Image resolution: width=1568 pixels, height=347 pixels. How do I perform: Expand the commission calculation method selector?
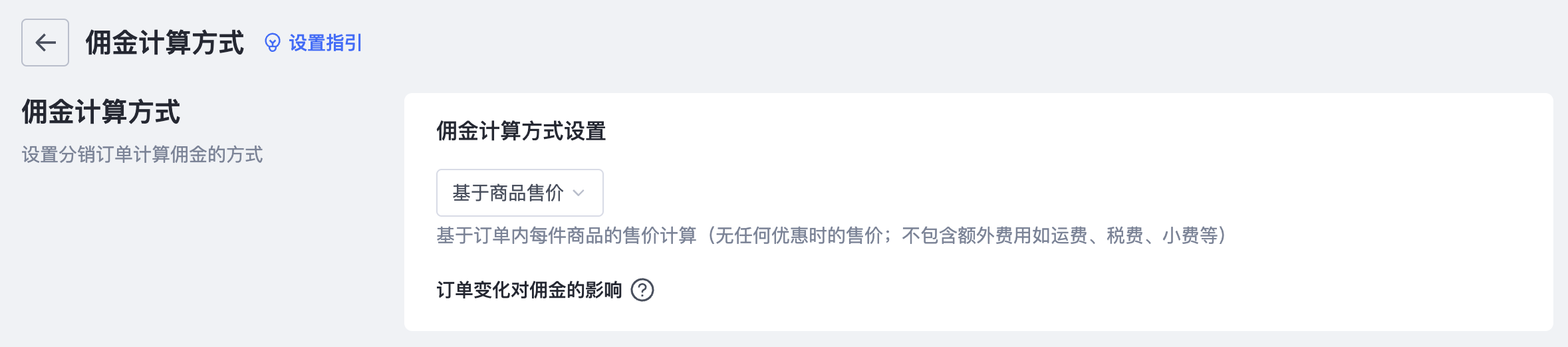point(520,193)
